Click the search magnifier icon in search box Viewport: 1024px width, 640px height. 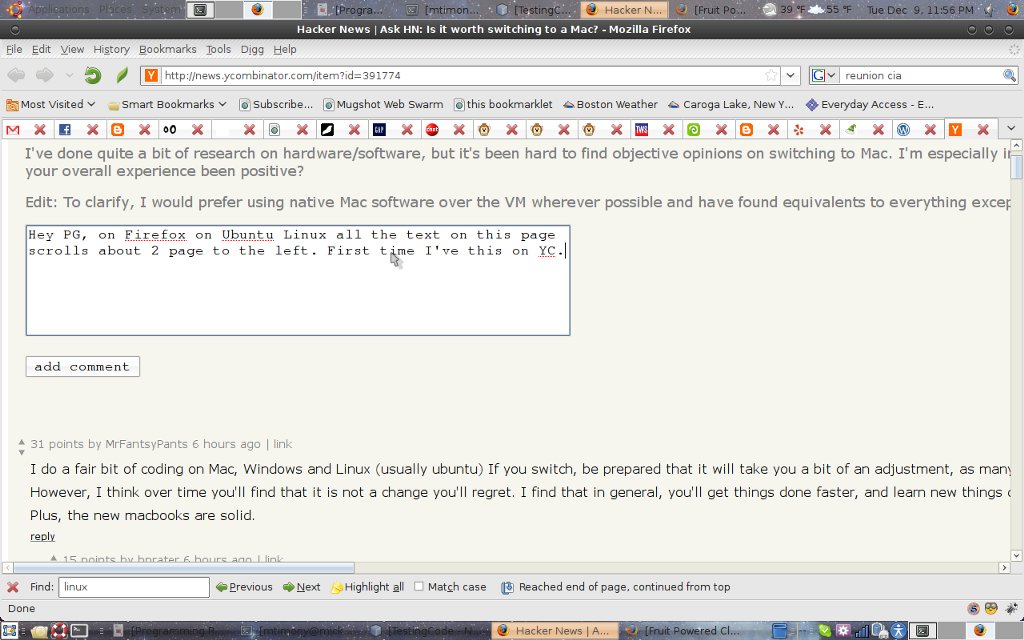1009,75
